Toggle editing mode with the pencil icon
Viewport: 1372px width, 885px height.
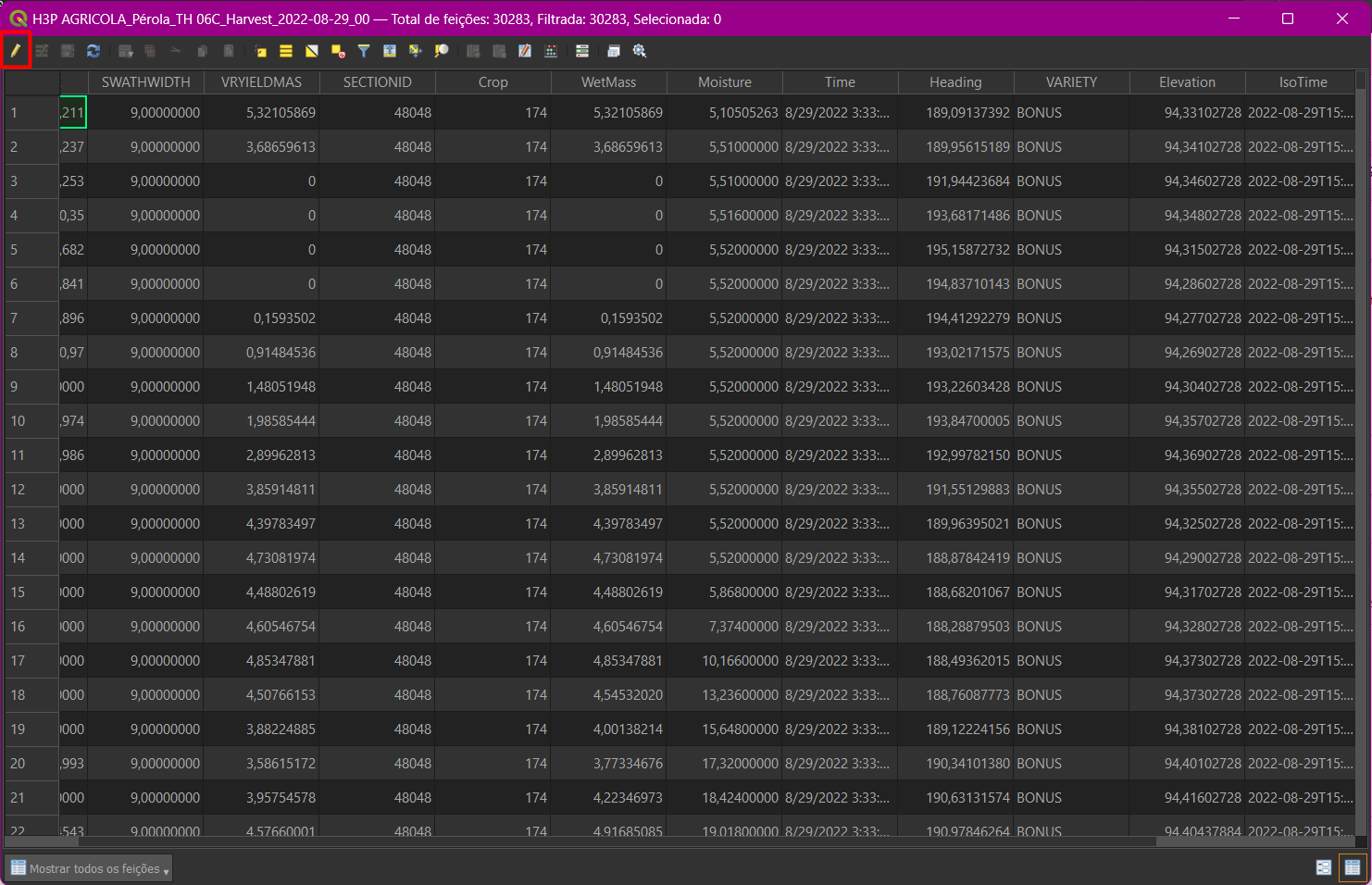coord(16,51)
